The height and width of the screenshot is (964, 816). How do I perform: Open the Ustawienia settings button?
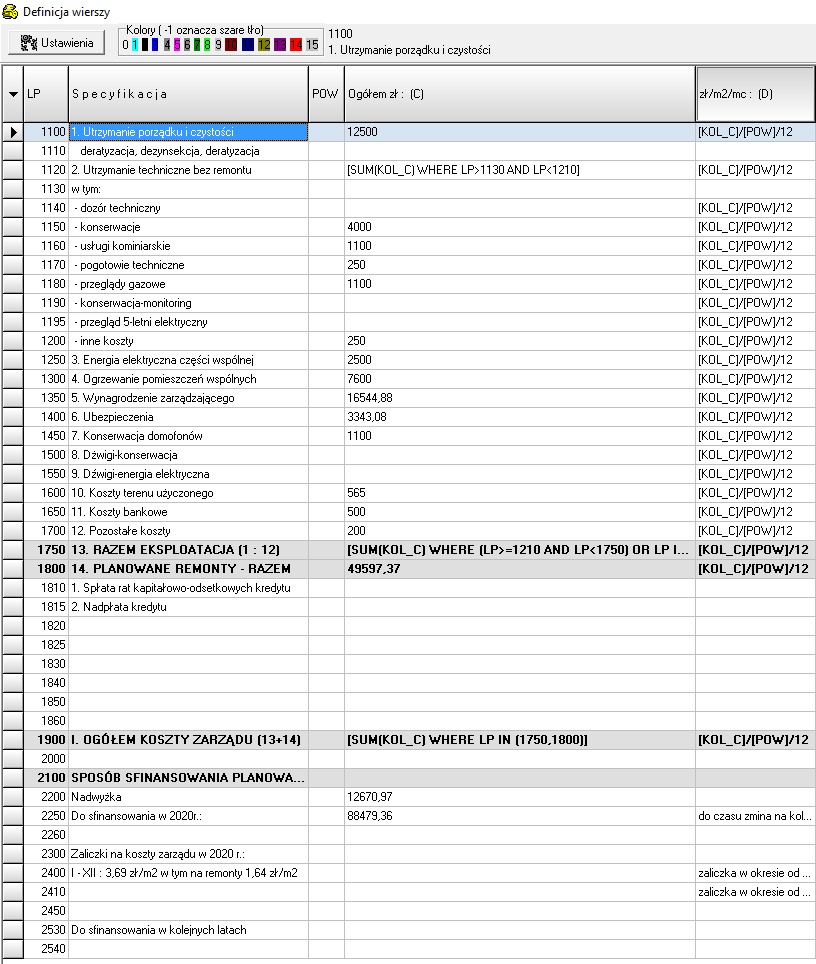coord(56,42)
